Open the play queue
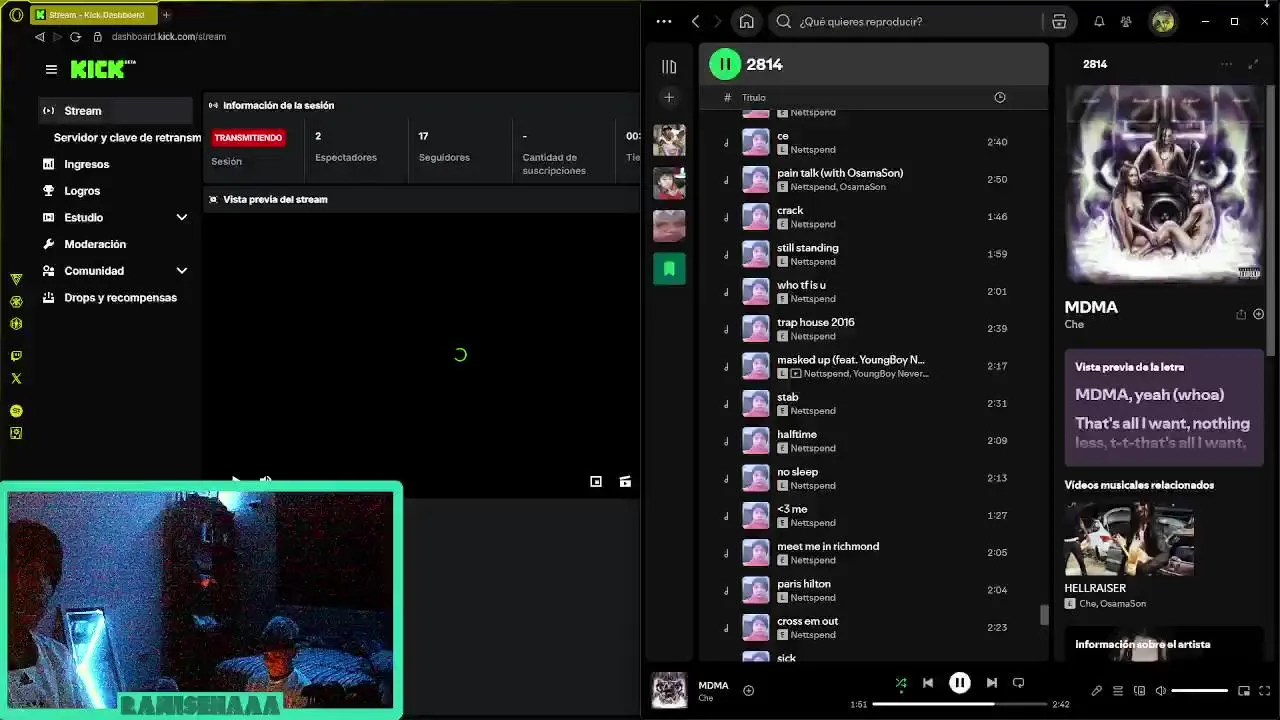This screenshot has width=1280, height=720. 1118,690
